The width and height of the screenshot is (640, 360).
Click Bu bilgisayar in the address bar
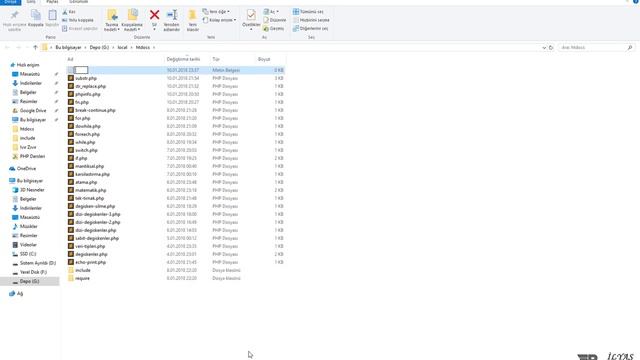(68, 47)
